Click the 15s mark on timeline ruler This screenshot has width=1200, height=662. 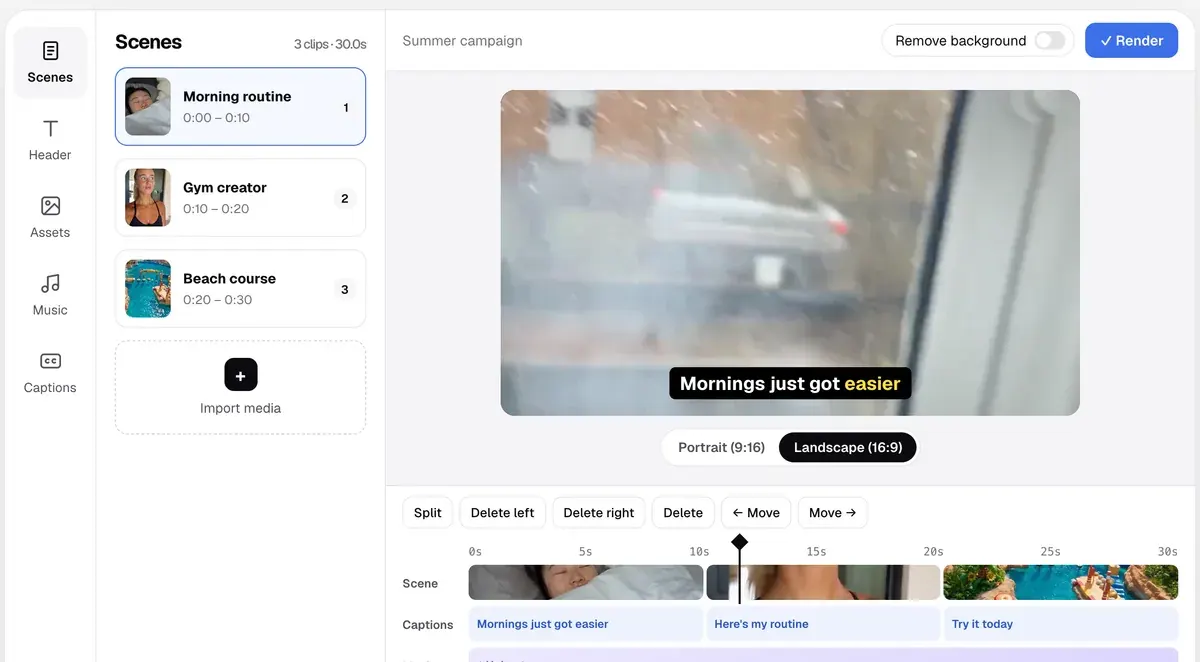pos(816,551)
